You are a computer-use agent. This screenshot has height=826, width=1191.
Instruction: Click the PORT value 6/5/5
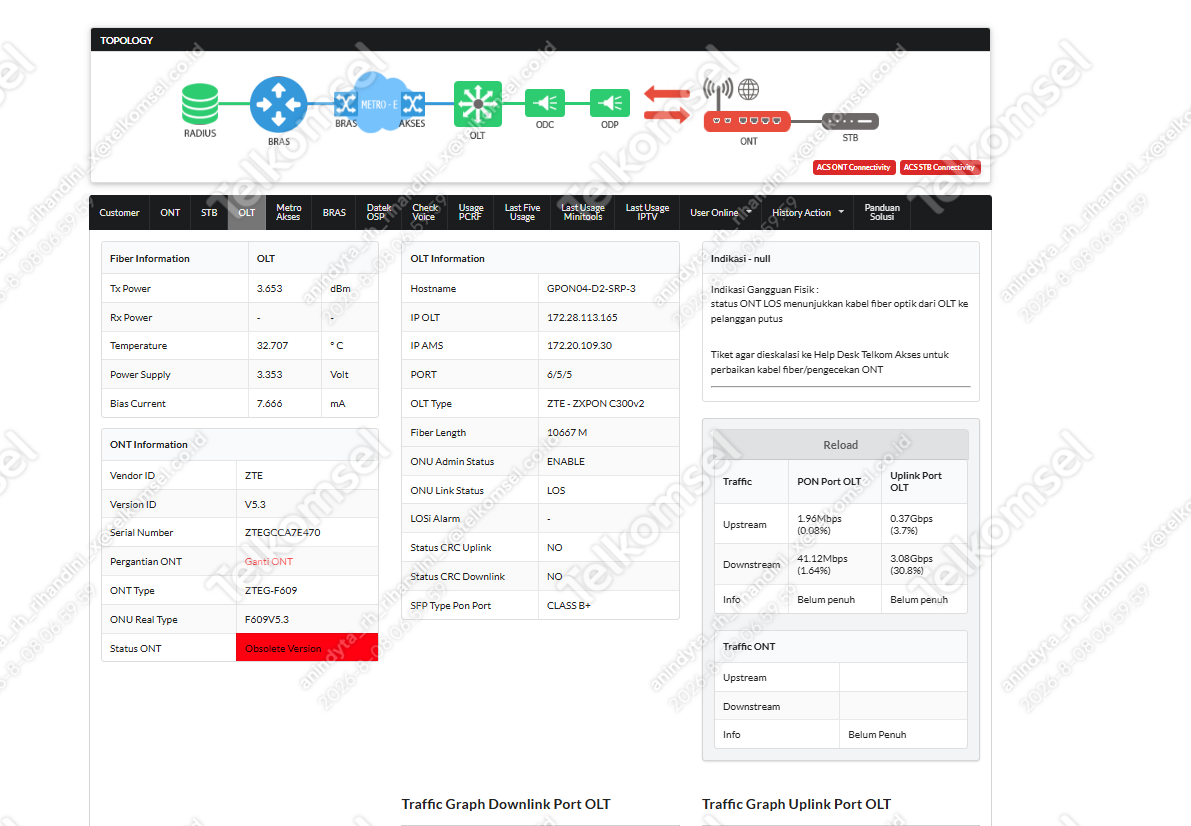(559, 375)
